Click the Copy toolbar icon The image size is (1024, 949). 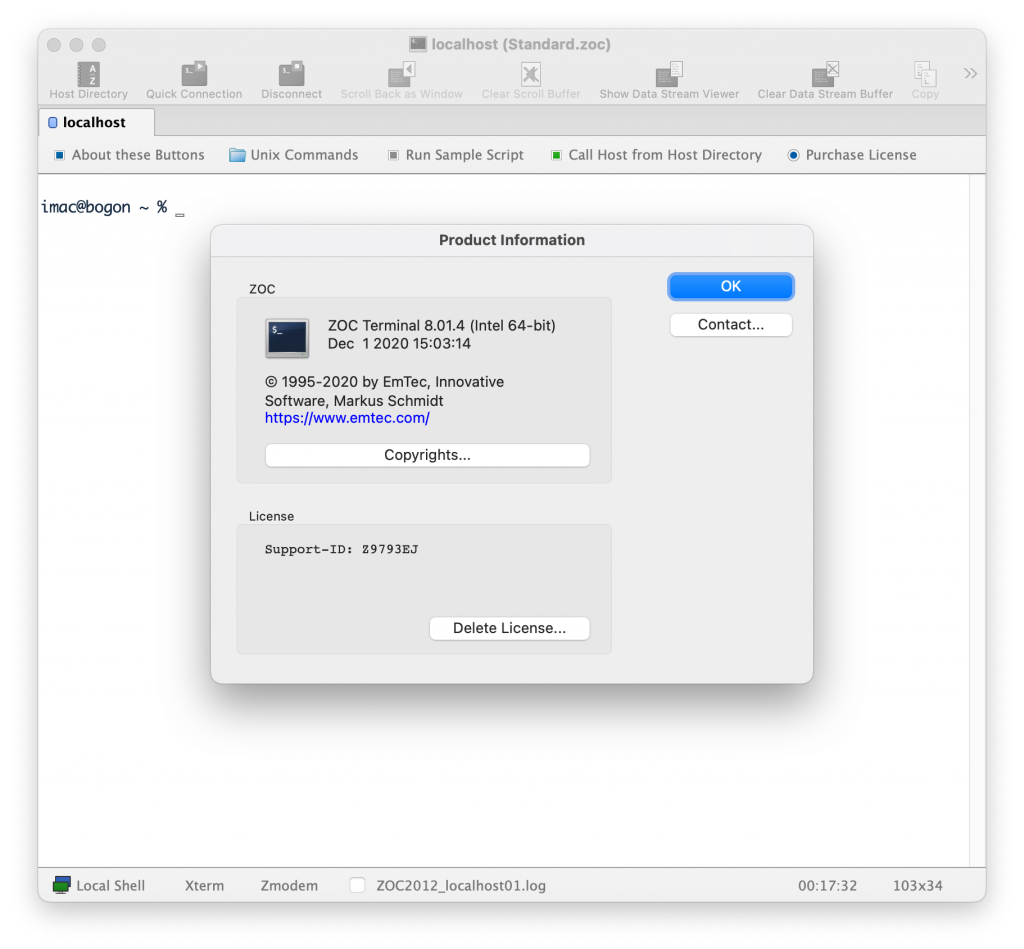[925, 74]
